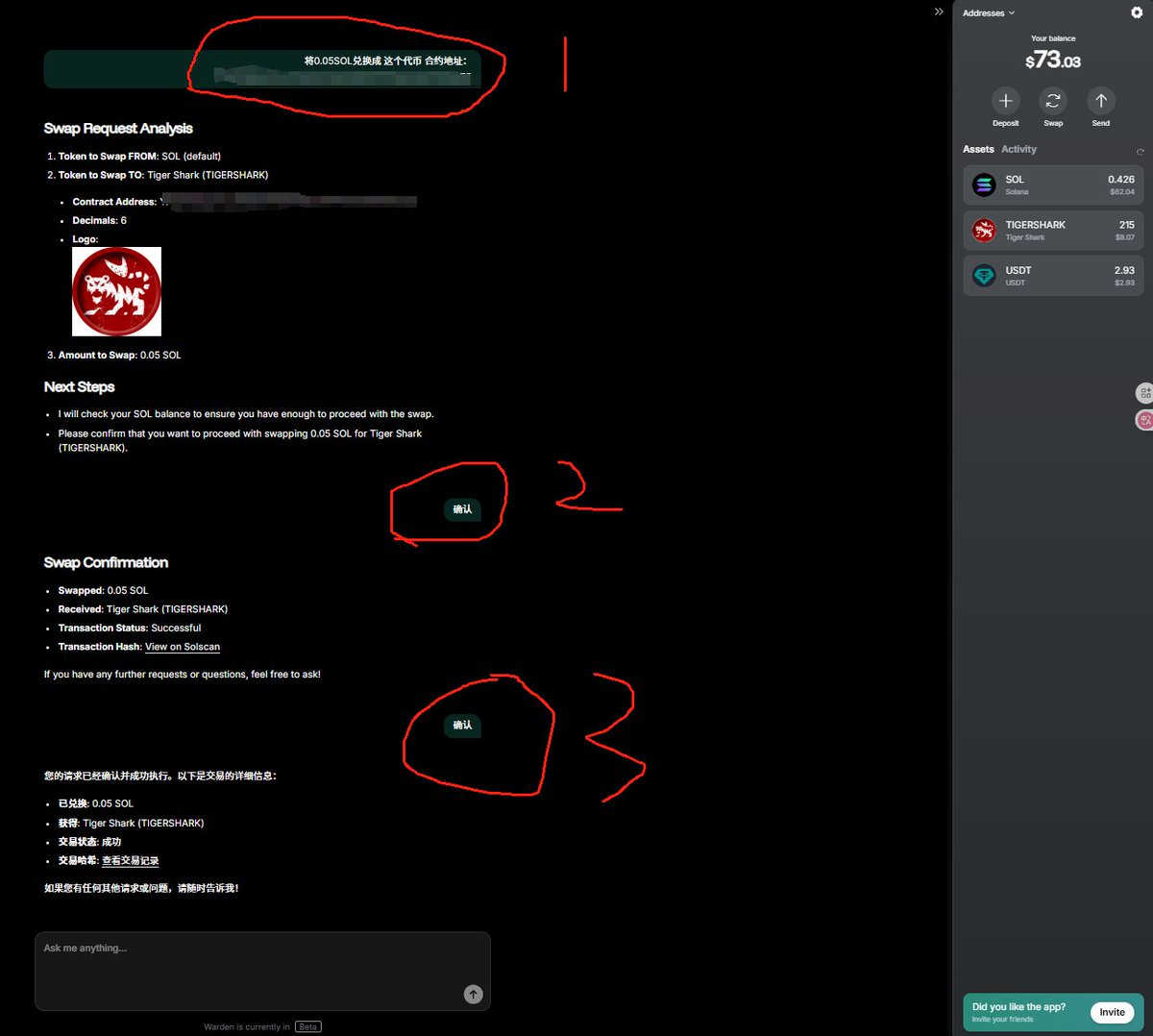This screenshot has height=1036, width=1153.
Task: Click the Deposit plus icon
Action: [1005, 101]
